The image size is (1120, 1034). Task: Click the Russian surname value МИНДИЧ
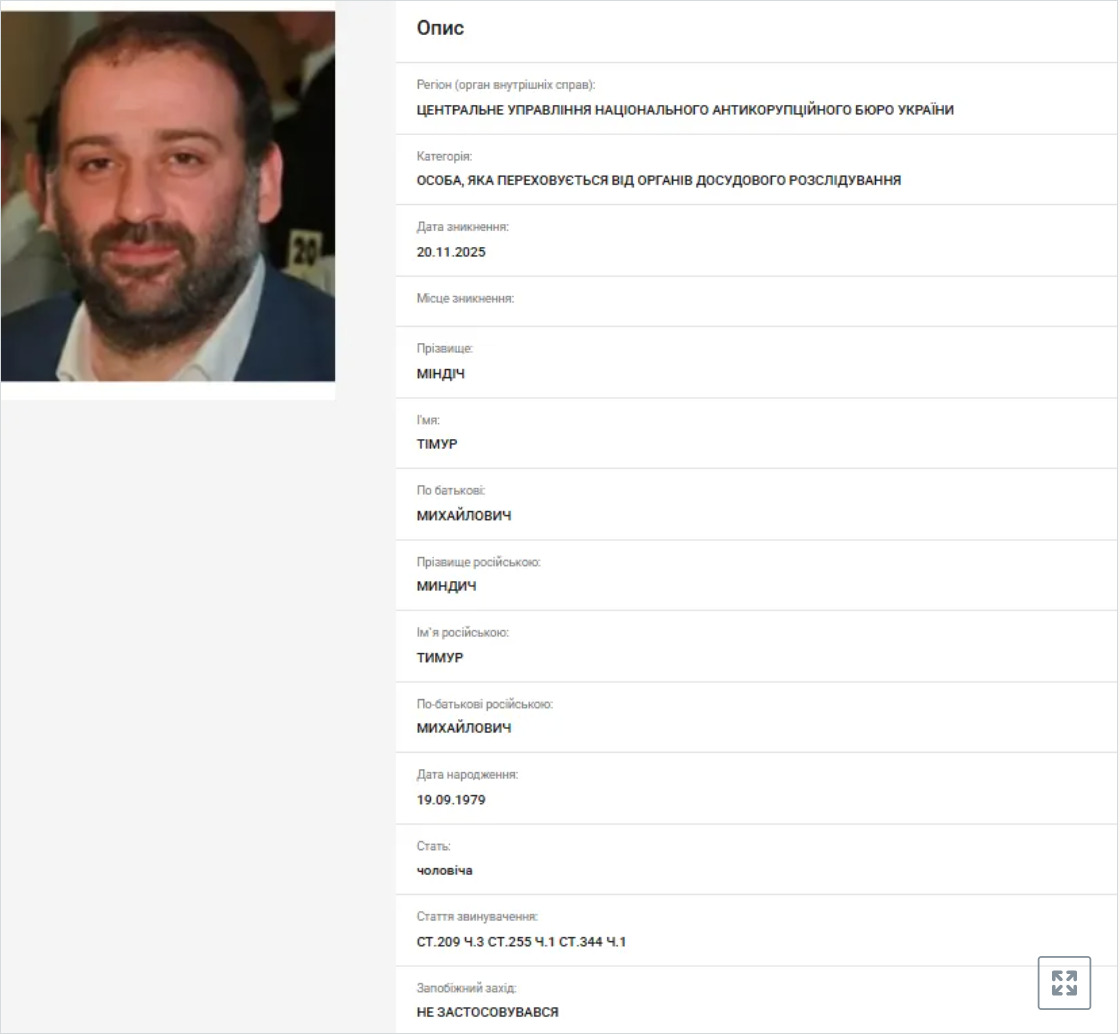tap(446, 586)
